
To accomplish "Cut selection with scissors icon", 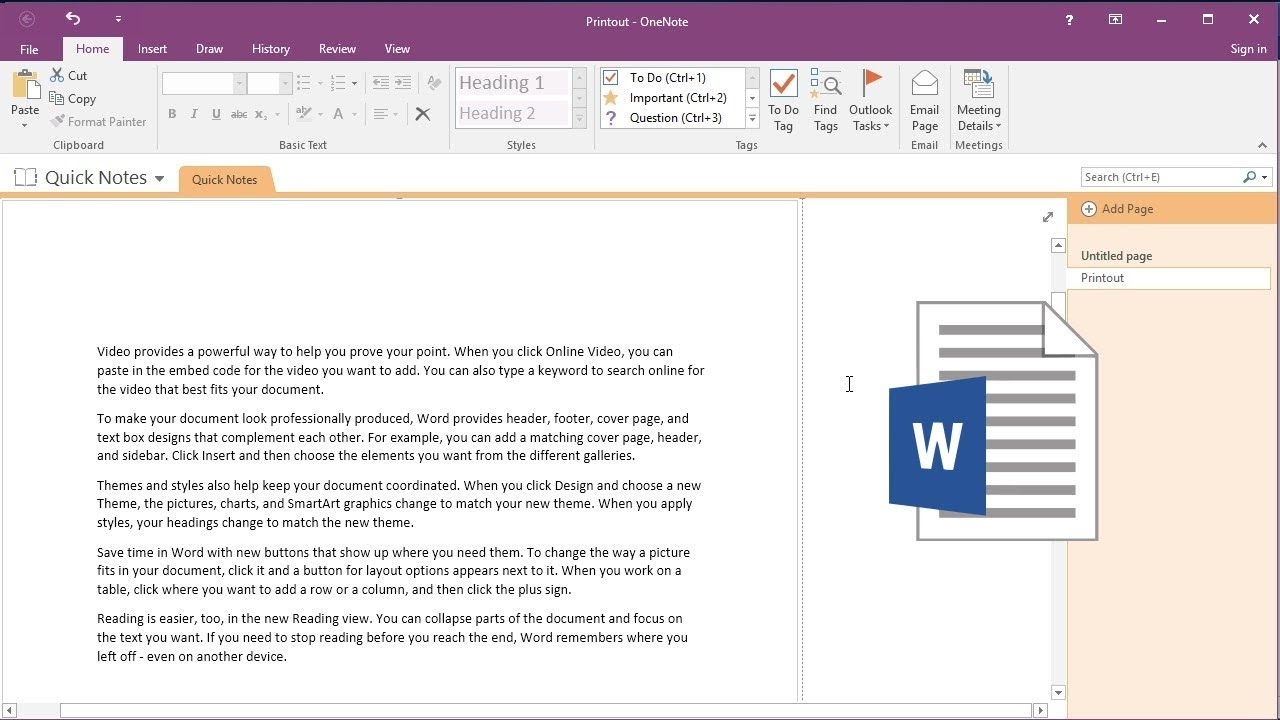I will click(69, 76).
